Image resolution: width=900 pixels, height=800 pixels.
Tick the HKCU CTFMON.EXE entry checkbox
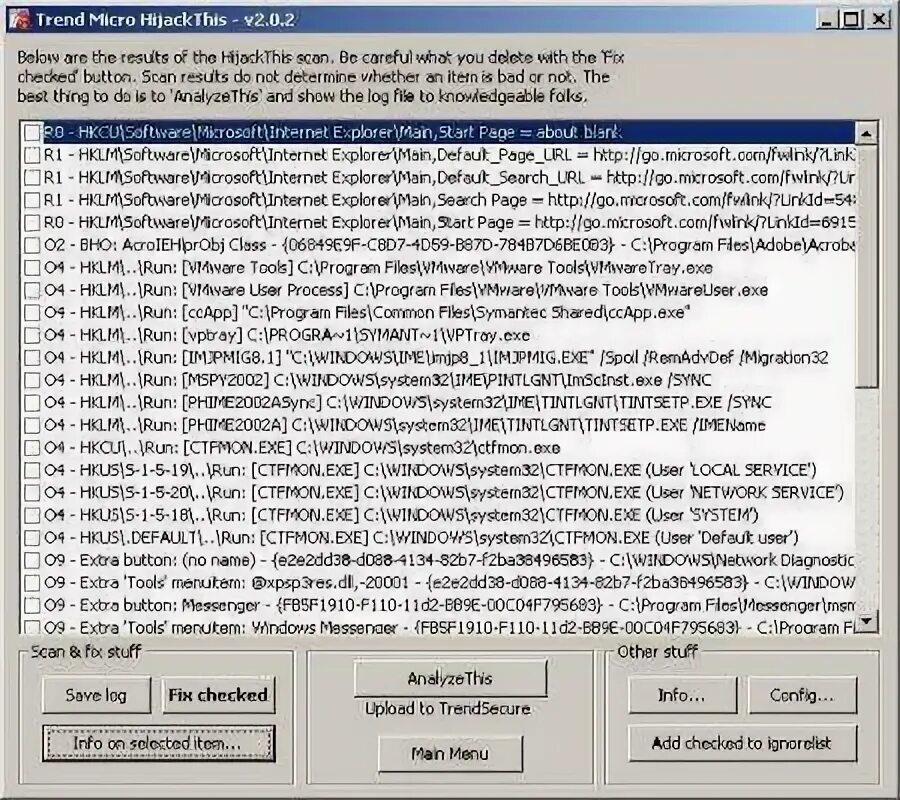(33, 448)
